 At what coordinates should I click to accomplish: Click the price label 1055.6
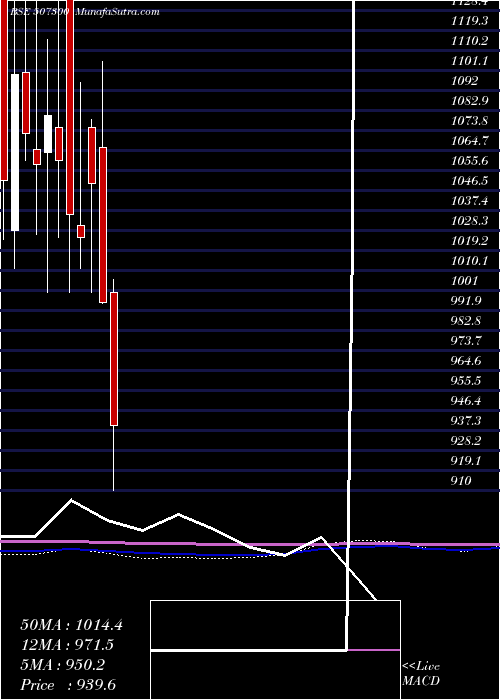(x=470, y=161)
